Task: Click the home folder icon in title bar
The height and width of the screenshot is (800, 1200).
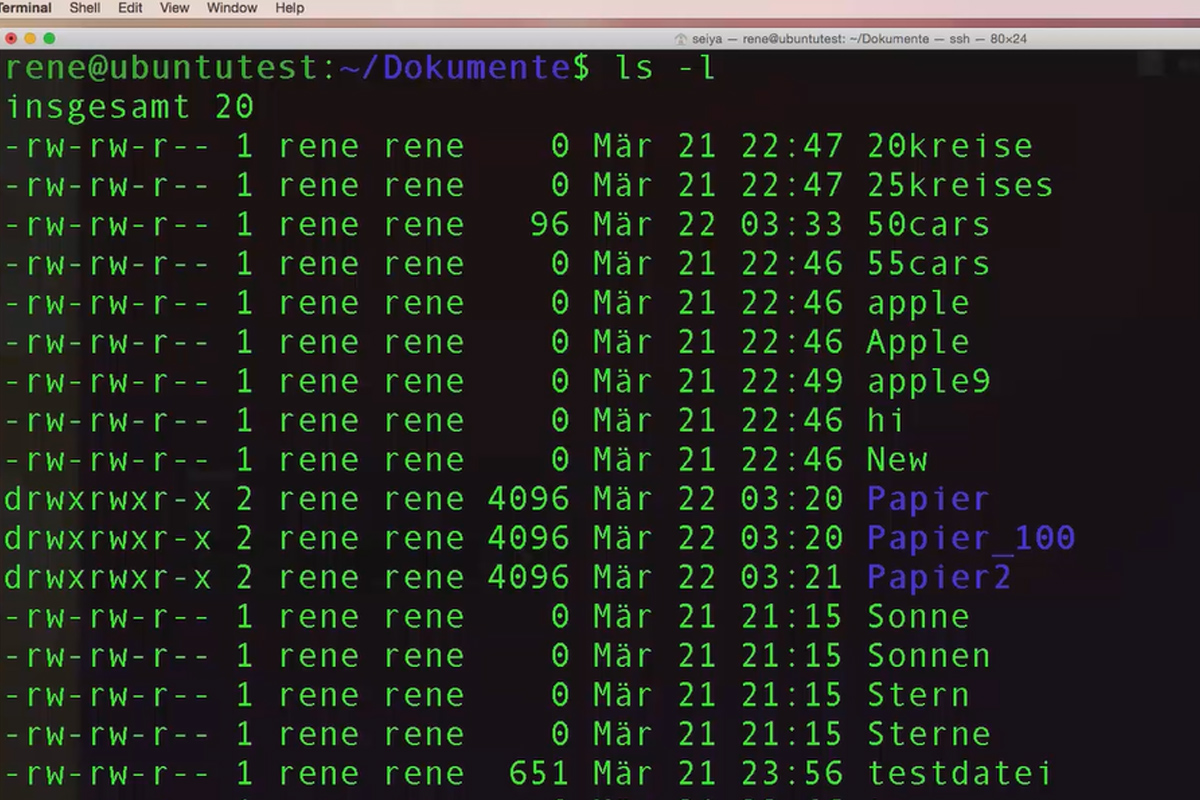Action: tap(681, 40)
